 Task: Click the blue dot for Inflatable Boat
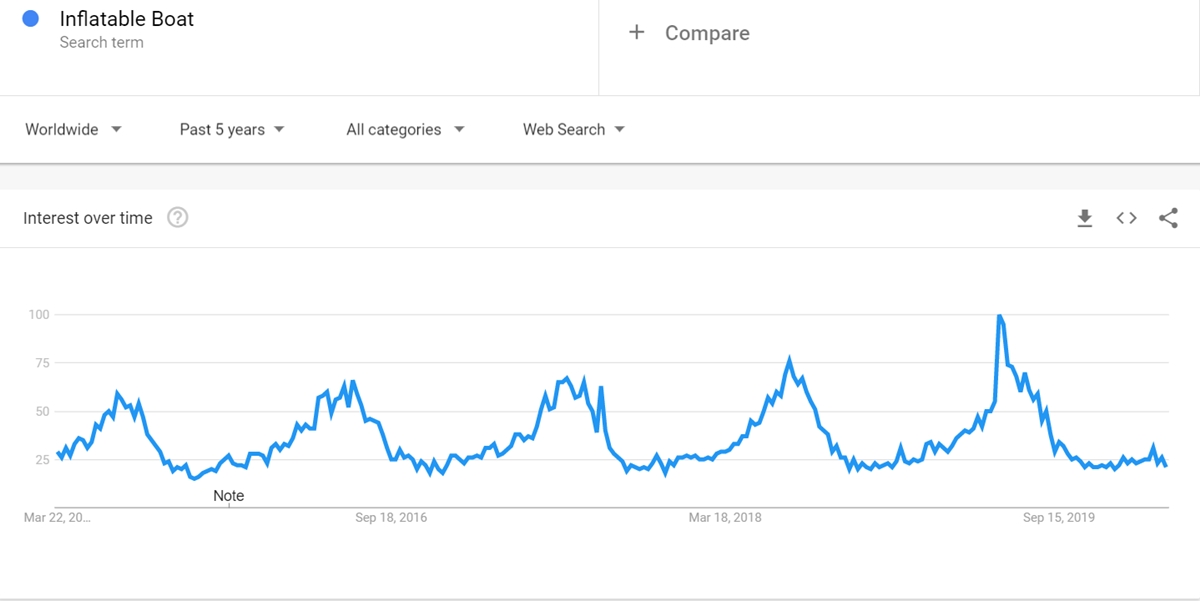[x=30, y=18]
